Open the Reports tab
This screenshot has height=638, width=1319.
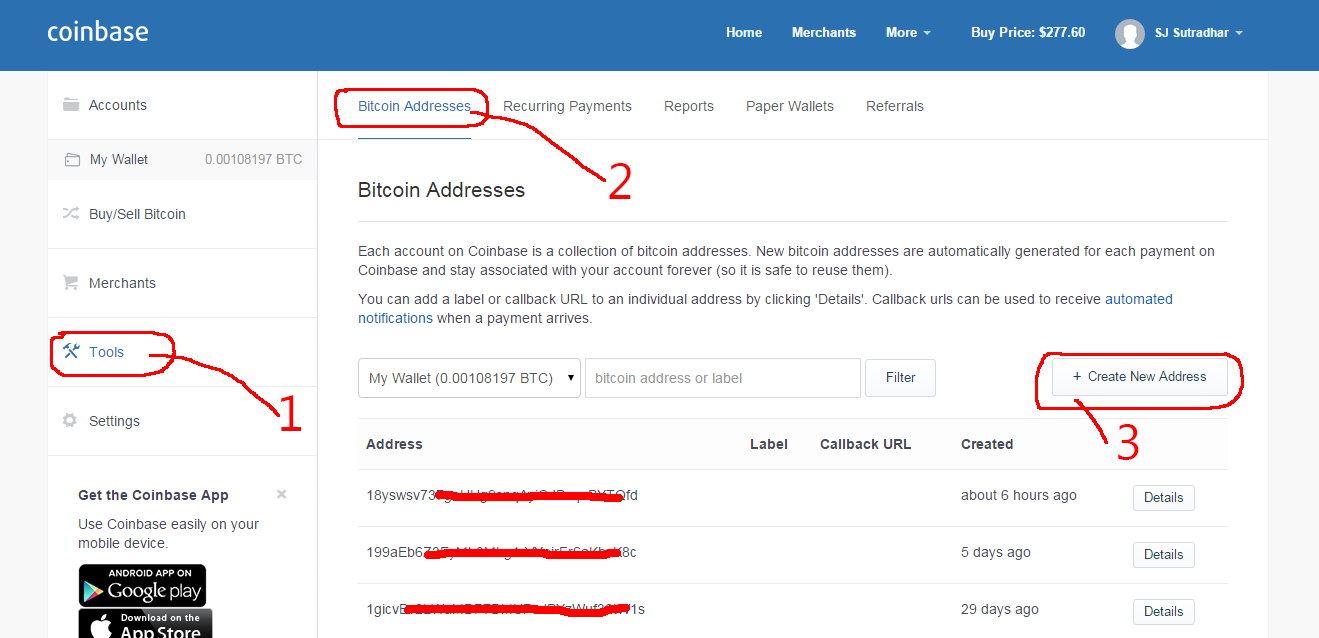689,106
